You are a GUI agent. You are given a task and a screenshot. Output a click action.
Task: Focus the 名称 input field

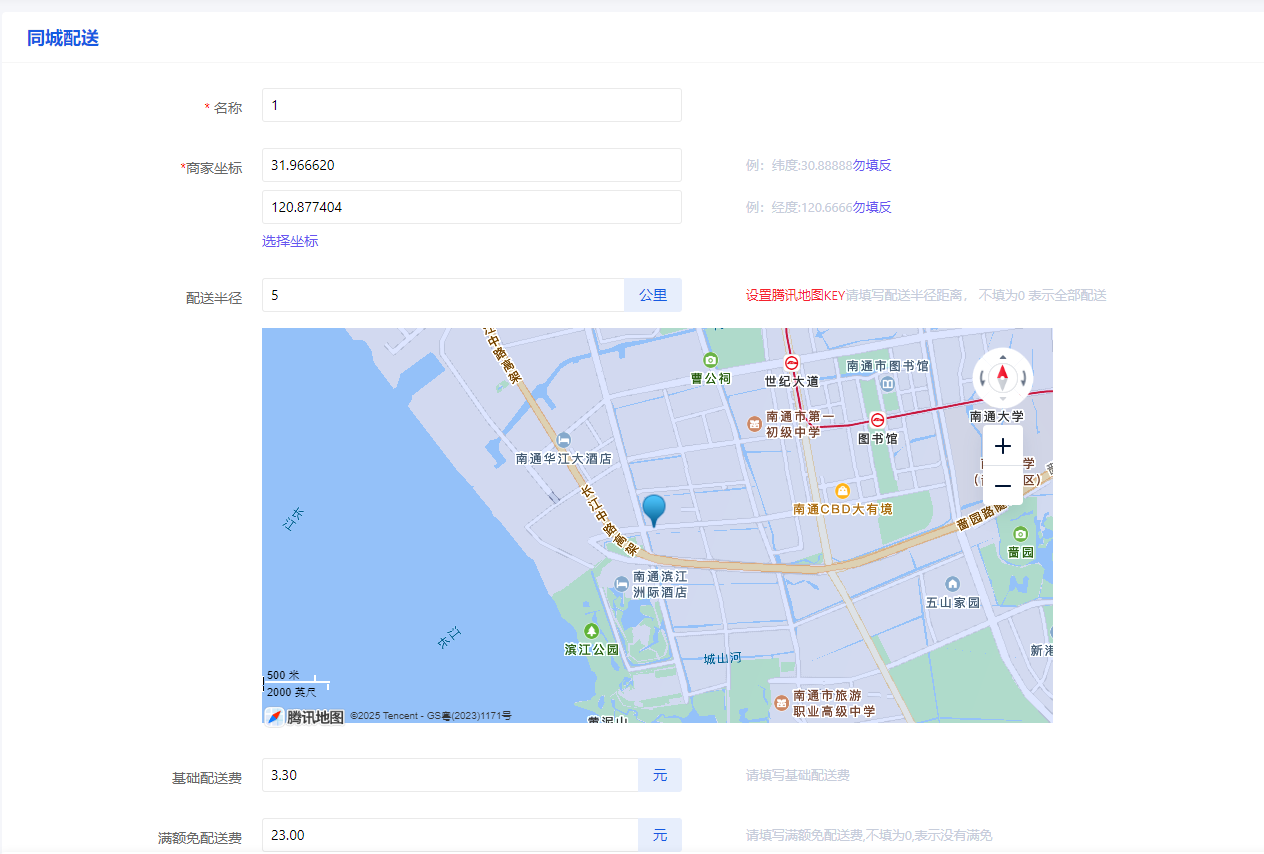[x=471, y=105]
